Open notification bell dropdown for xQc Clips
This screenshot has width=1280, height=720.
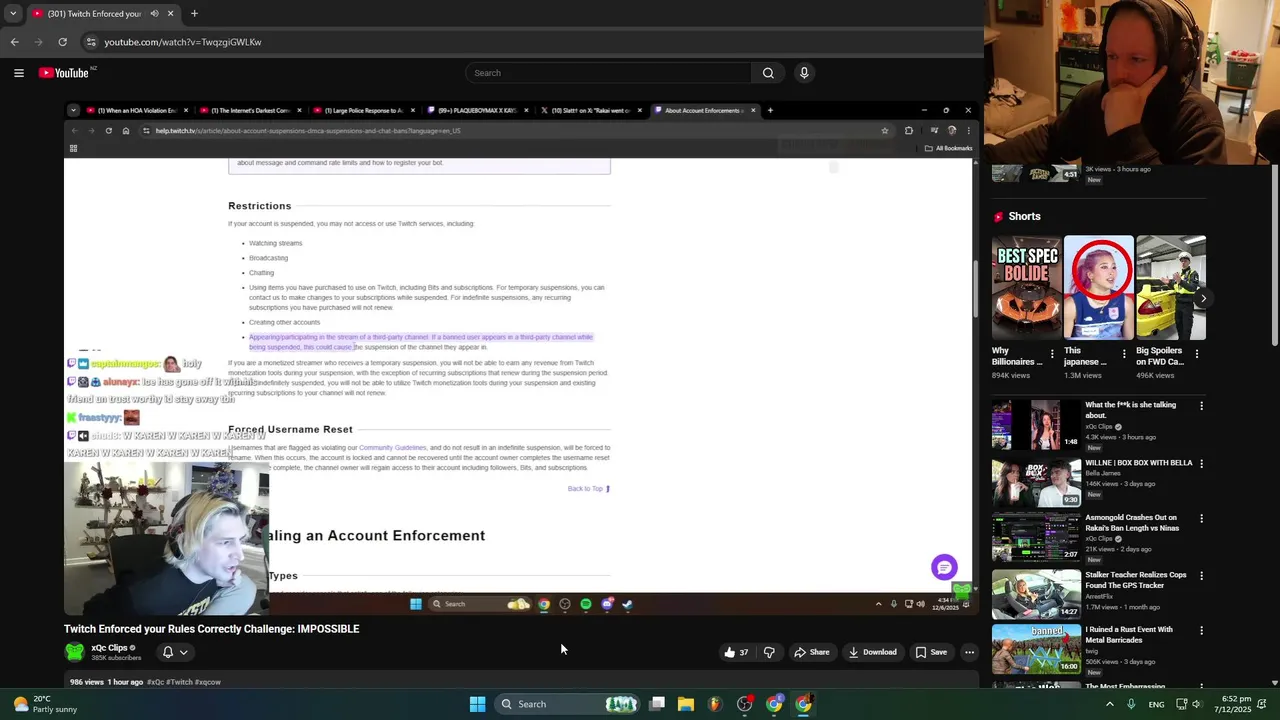[174, 652]
